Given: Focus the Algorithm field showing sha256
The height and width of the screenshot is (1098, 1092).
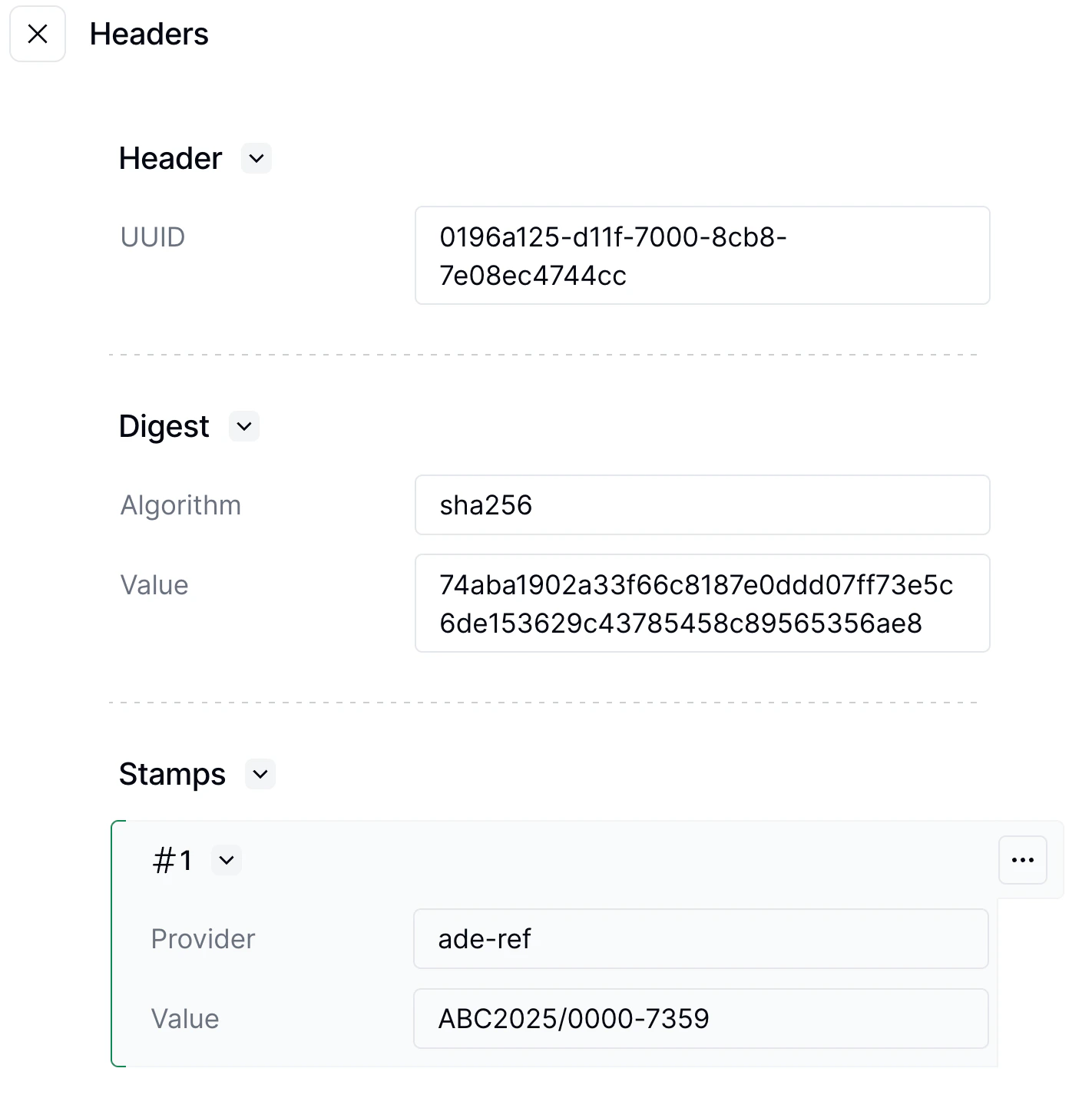Looking at the screenshot, I should (x=702, y=505).
